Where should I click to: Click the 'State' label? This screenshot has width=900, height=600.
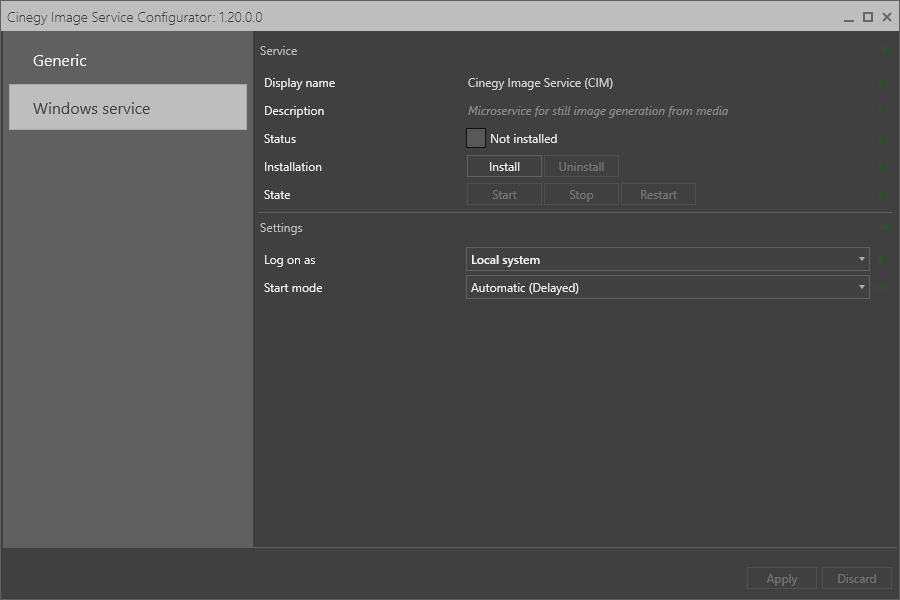click(x=277, y=195)
